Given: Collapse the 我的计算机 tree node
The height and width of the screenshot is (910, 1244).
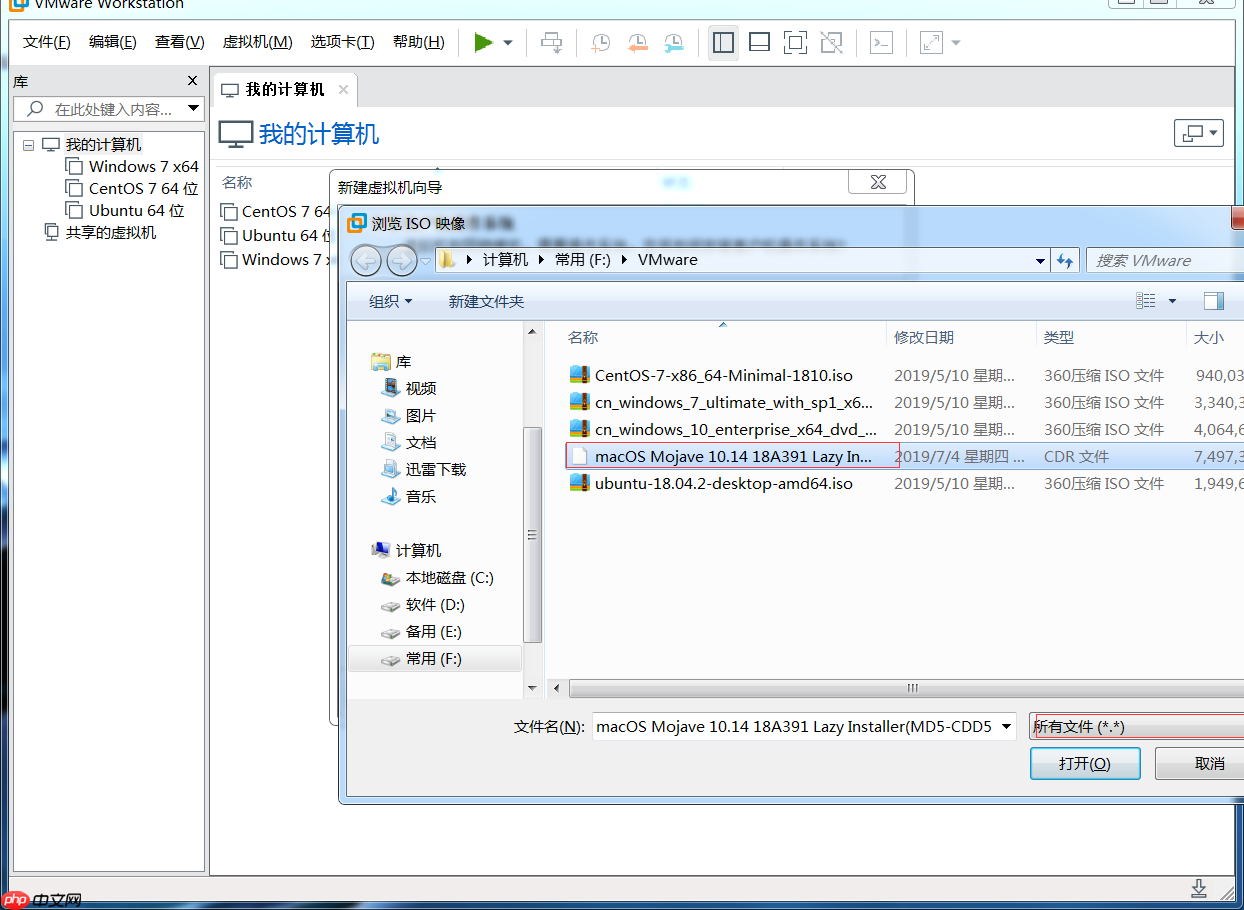Looking at the screenshot, I should pos(28,143).
